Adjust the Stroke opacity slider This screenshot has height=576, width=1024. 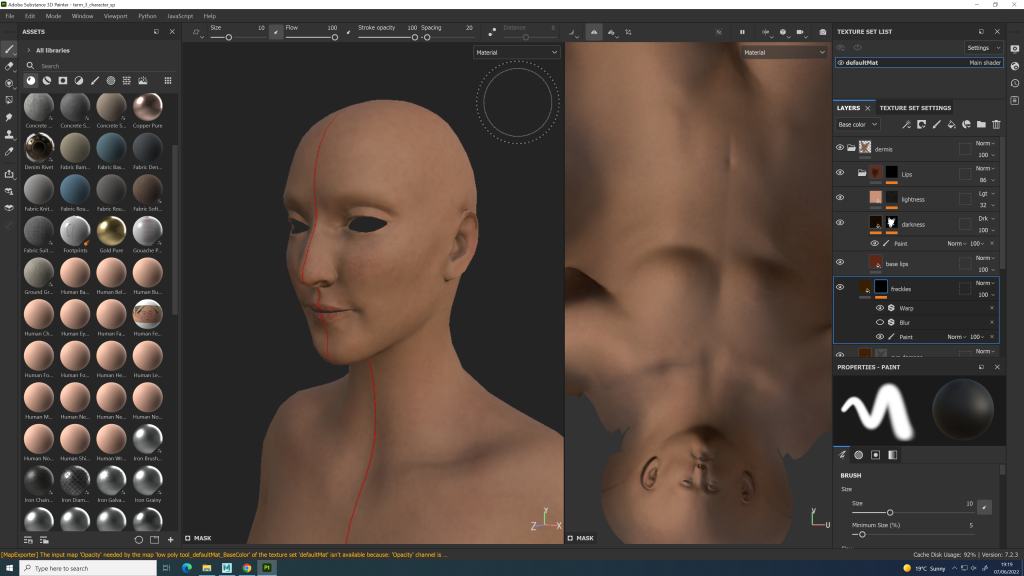[x=387, y=37]
